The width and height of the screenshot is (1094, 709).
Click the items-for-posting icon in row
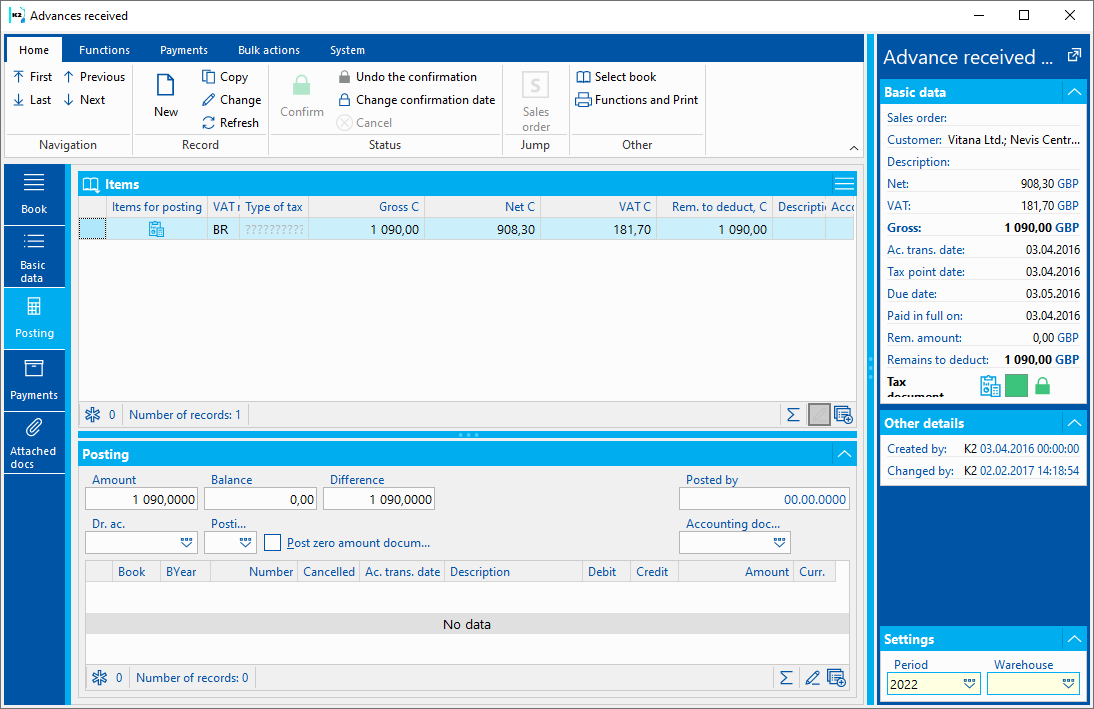(156, 229)
